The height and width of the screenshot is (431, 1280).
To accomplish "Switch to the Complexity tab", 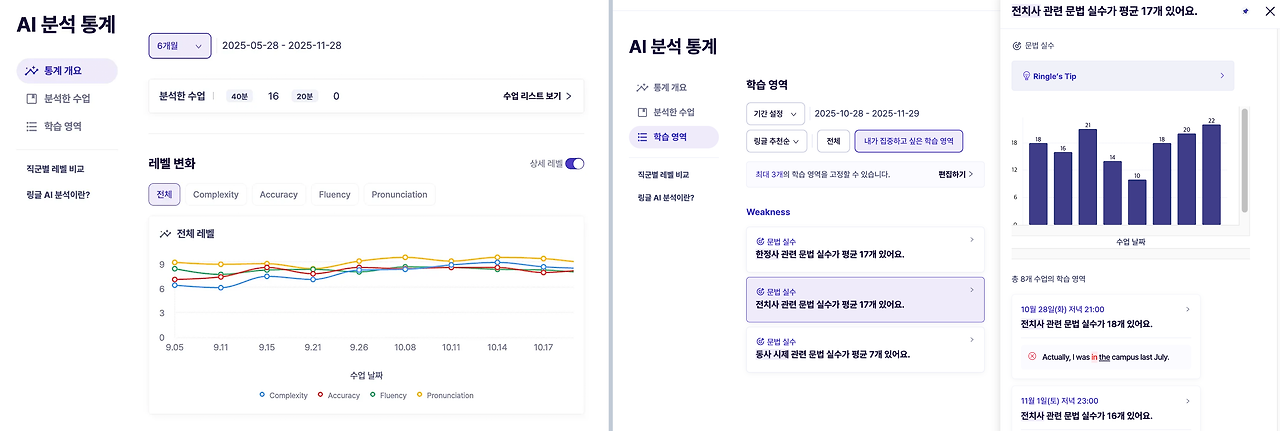I will pyautogui.click(x=216, y=195).
